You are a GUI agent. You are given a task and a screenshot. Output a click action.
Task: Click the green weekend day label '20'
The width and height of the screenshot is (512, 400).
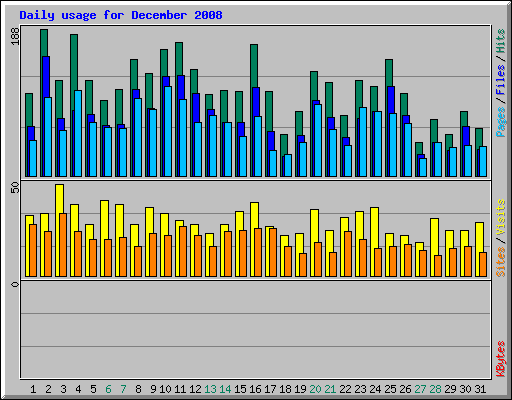315,389
